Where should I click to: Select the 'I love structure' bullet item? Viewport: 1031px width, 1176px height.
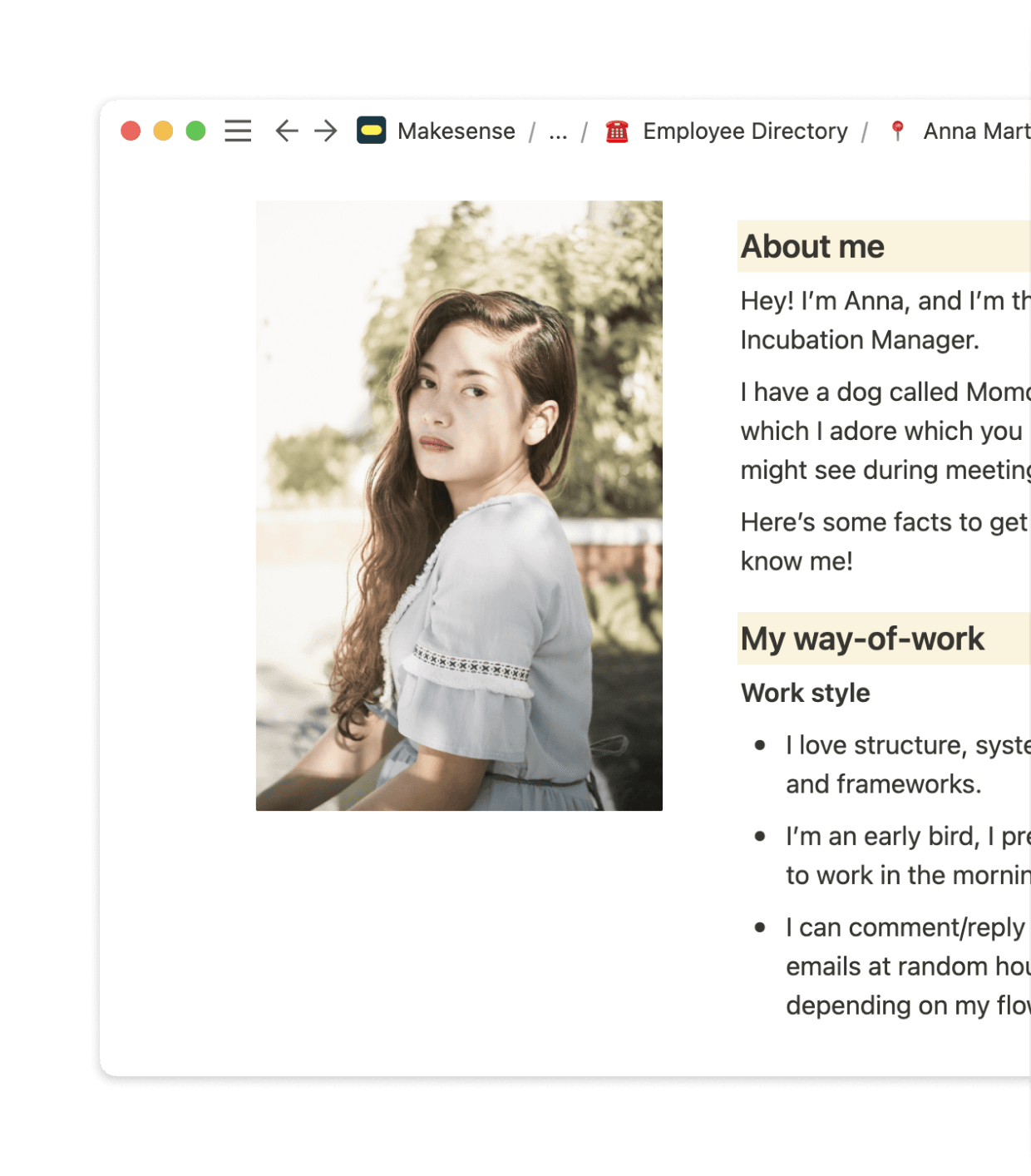[906, 764]
